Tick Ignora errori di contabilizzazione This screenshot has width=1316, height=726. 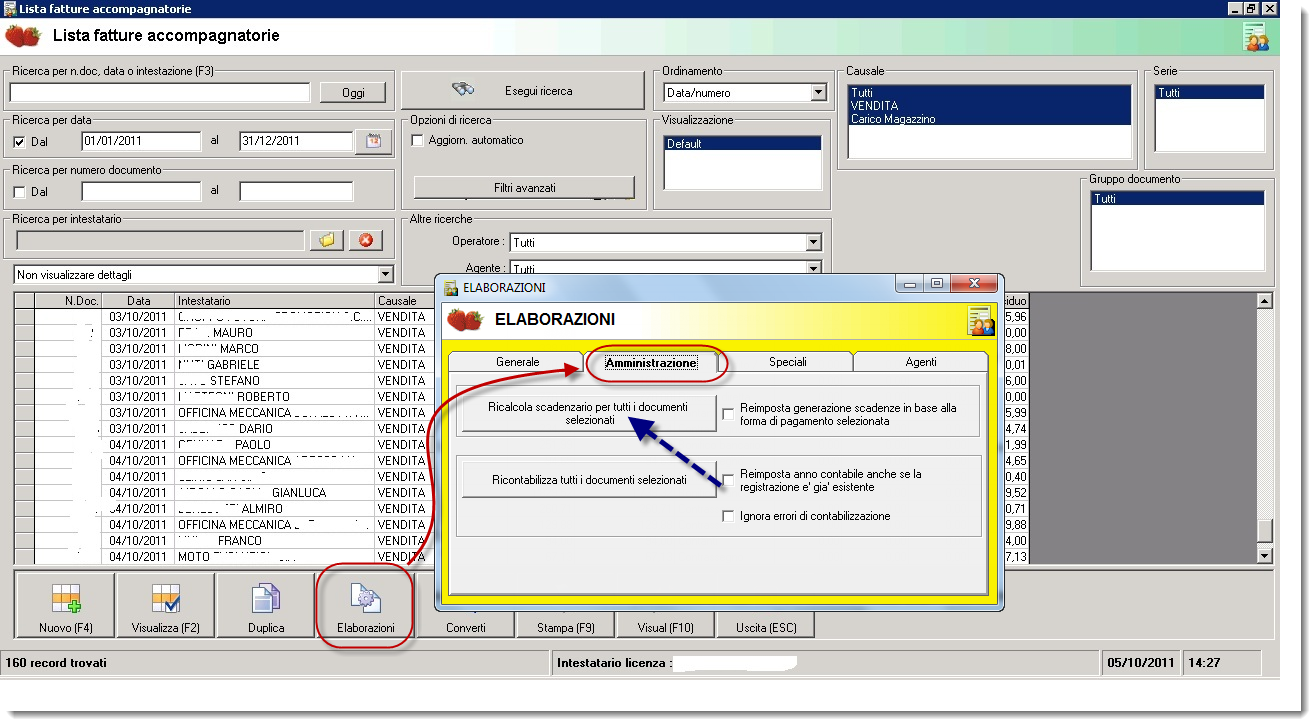coord(728,517)
